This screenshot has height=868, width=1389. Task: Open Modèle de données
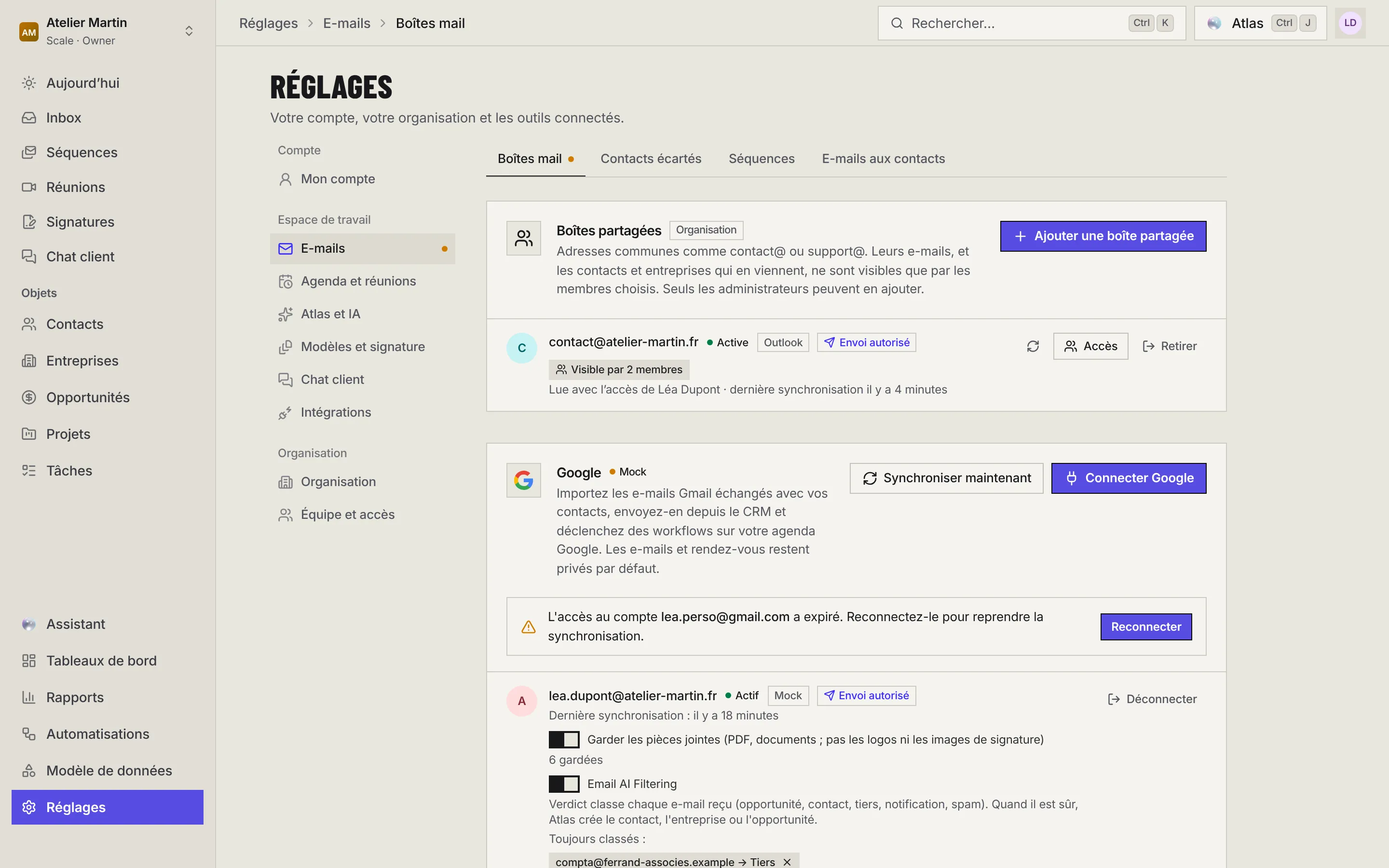pos(108,771)
